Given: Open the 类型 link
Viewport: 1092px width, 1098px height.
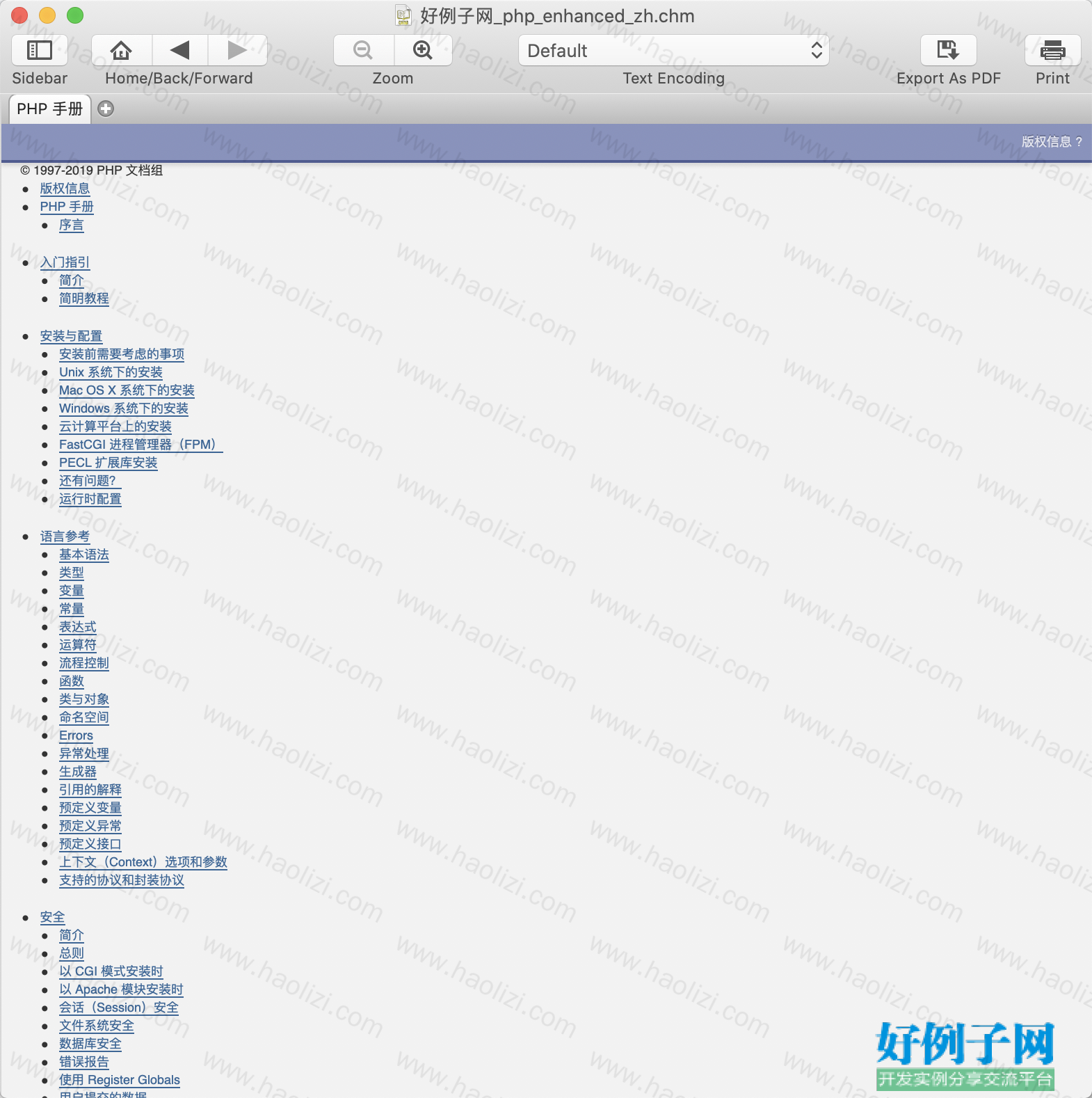Looking at the screenshot, I should [71, 573].
